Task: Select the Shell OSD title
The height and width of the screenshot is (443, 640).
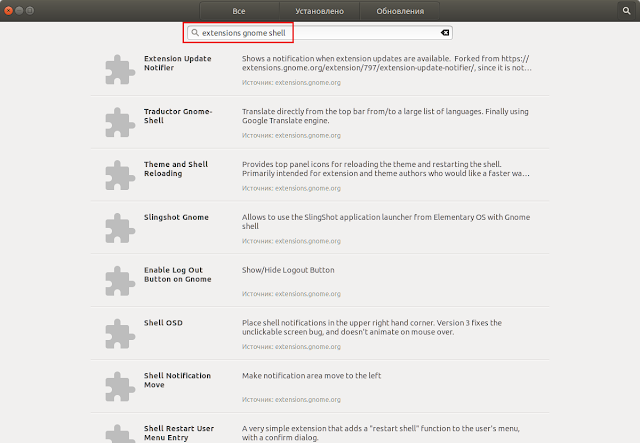Action: coord(163,323)
